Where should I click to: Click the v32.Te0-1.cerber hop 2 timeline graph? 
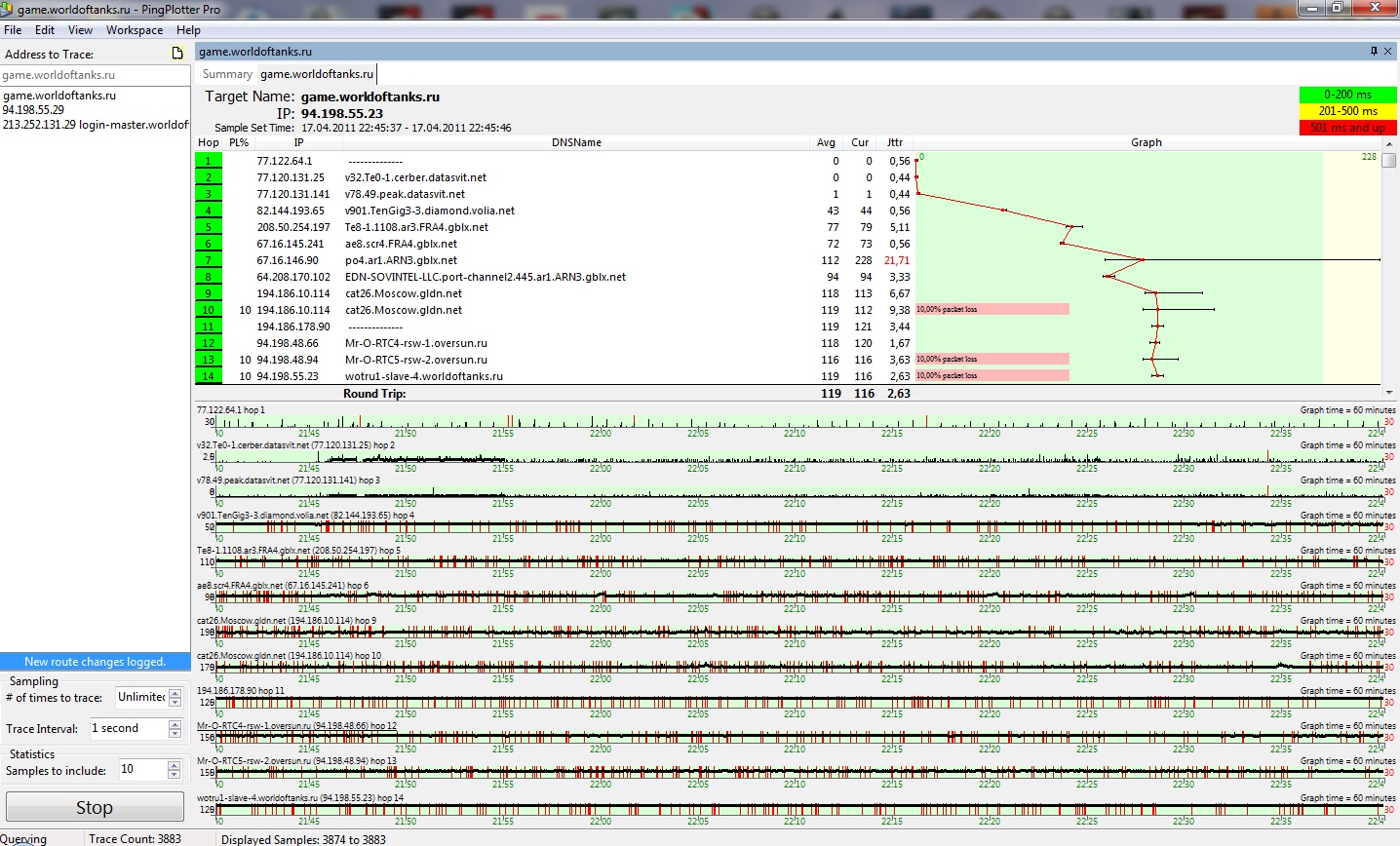(x=799, y=457)
